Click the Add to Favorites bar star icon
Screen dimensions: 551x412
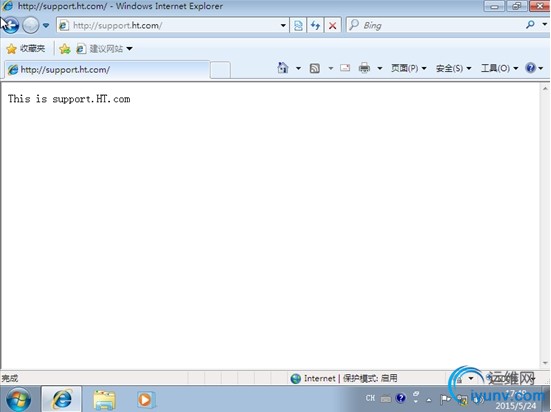click(65, 49)
